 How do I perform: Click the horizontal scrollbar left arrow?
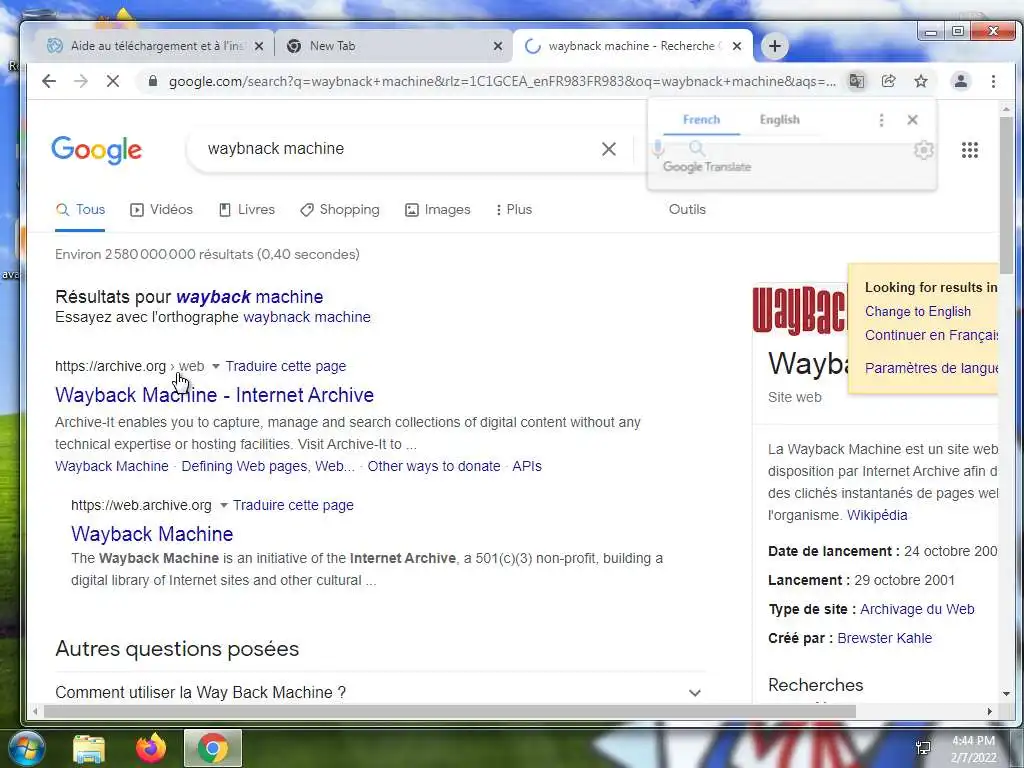[35, 711]
